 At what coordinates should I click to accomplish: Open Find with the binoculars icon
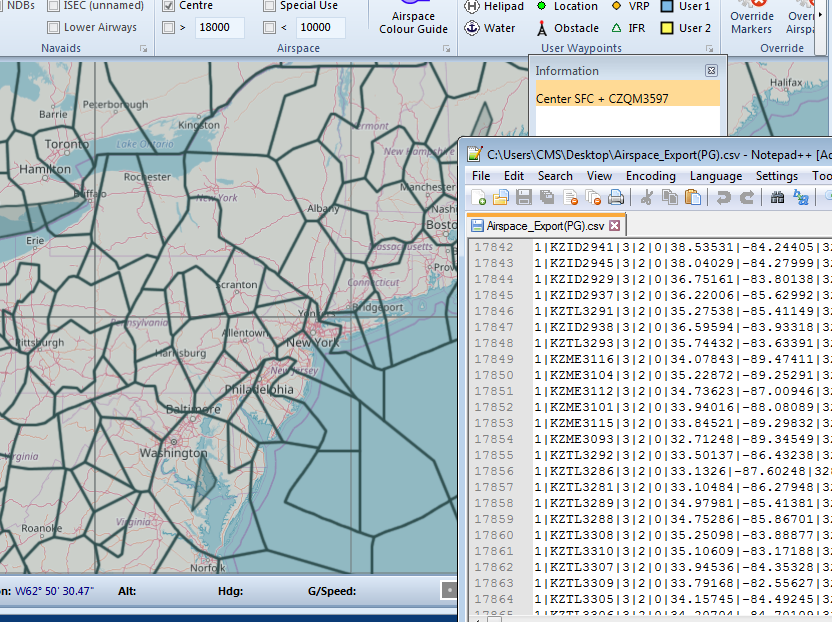pyautogui.click(x=777, y=198)
